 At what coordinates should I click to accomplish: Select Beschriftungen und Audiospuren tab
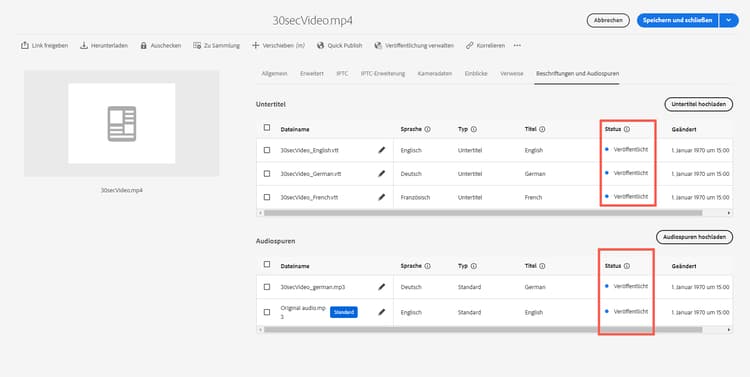click(x=577, y=74)
